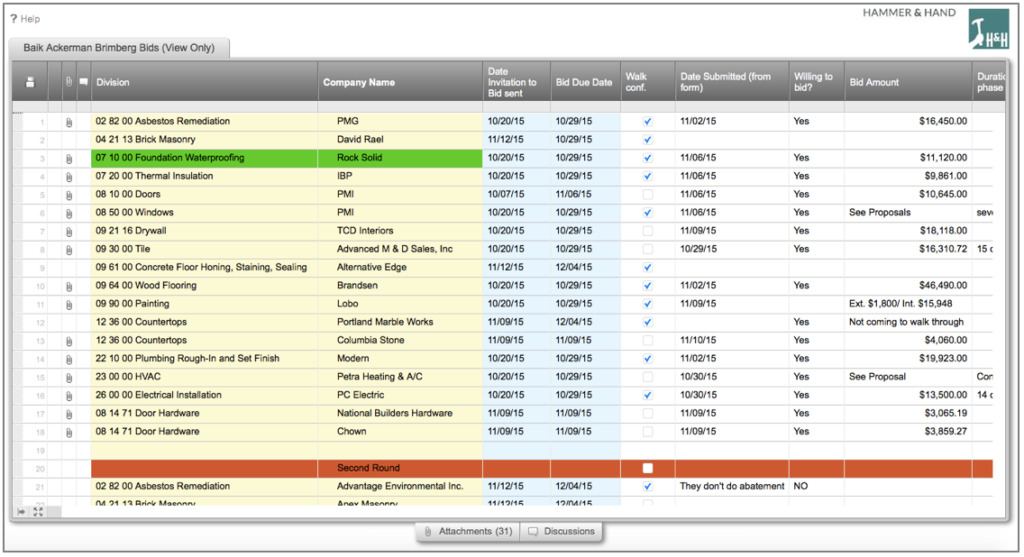Click the Willing to bid? column header
The image size is (1024, 557).
click(x=816, y=82)
